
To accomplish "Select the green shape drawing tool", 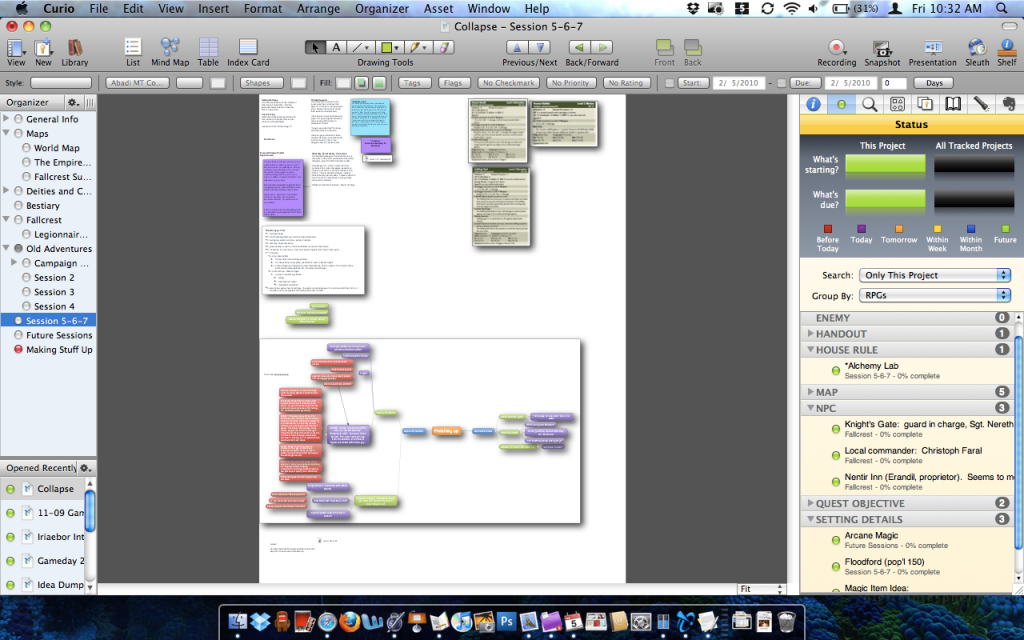I will pyautogui.click(x=389, y=48).
